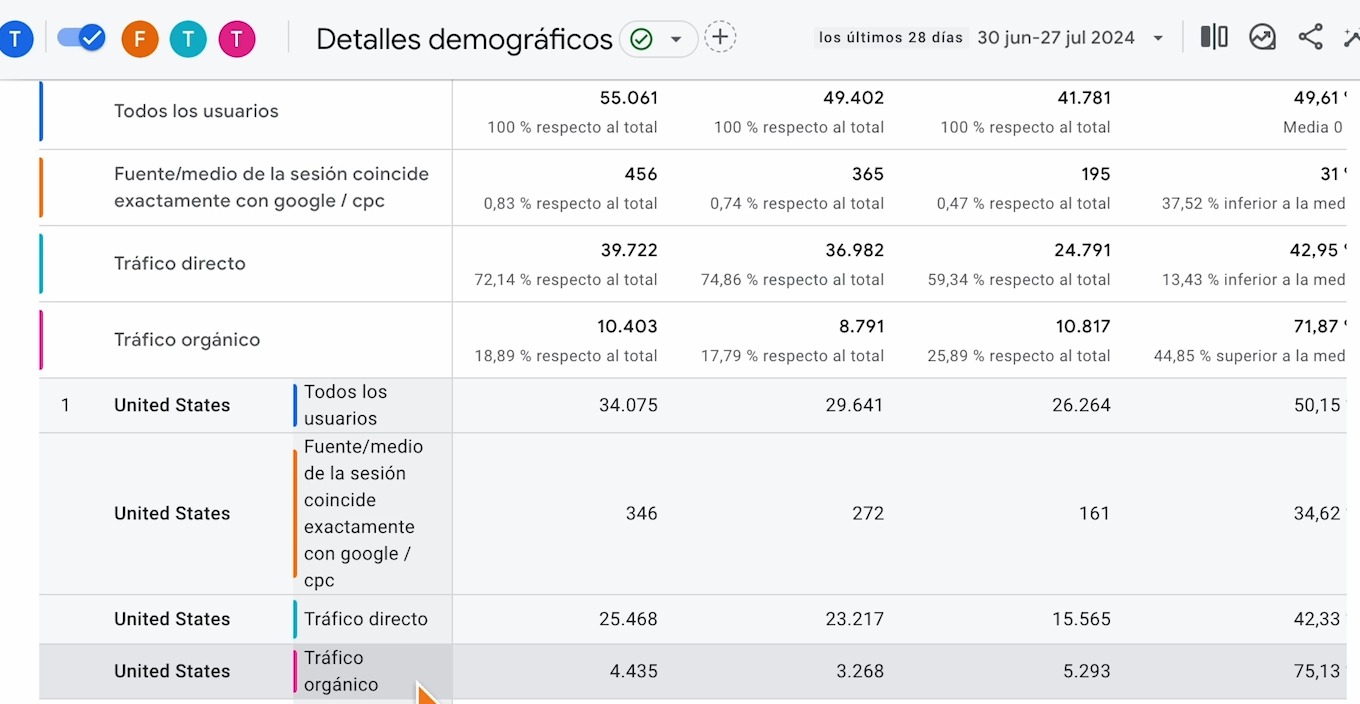1360x704 pixels.
Task: Click the organic traffic value 10.817
Action: (x=1082, y=326)
